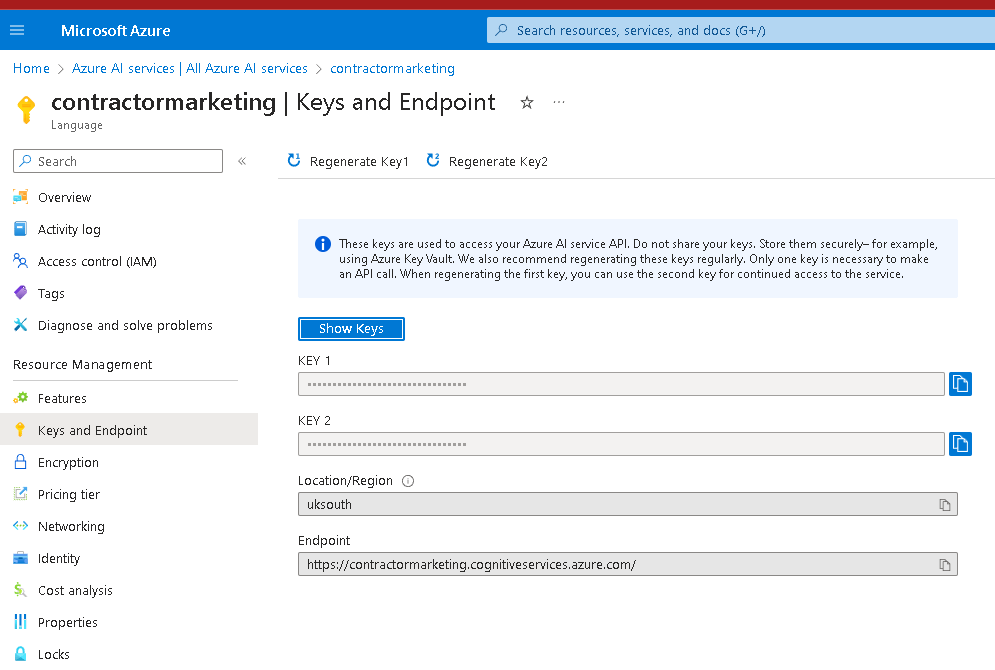995x670 pixels.
Task: Go to Home breadcrumb
Action: click(x=31, y=69)
